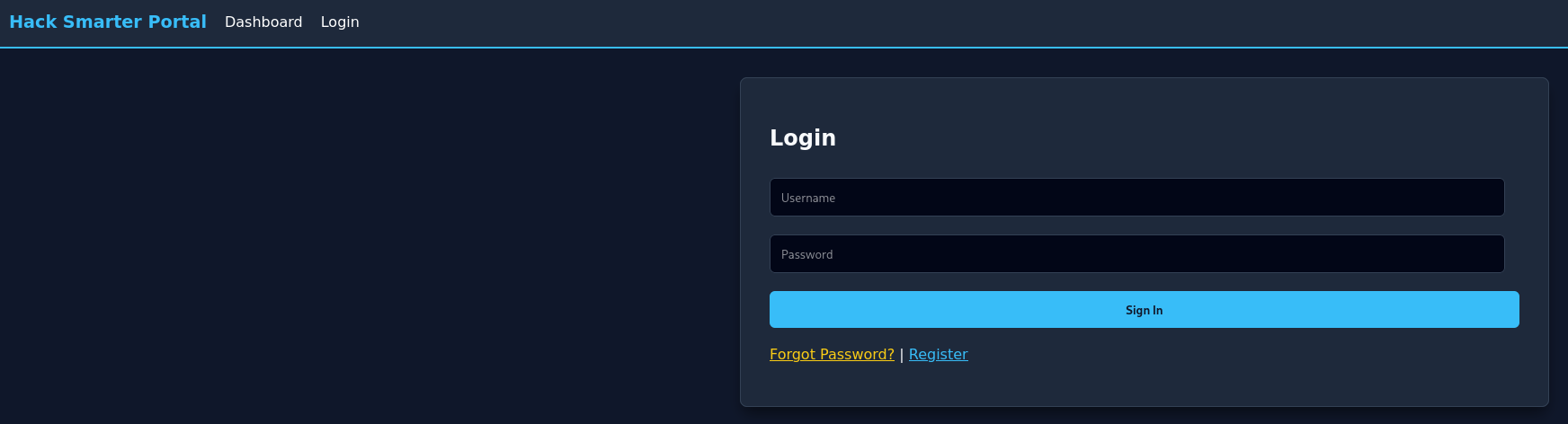
Task: Submit the form with the blue Sign In button
Action: click(1144, 310)
